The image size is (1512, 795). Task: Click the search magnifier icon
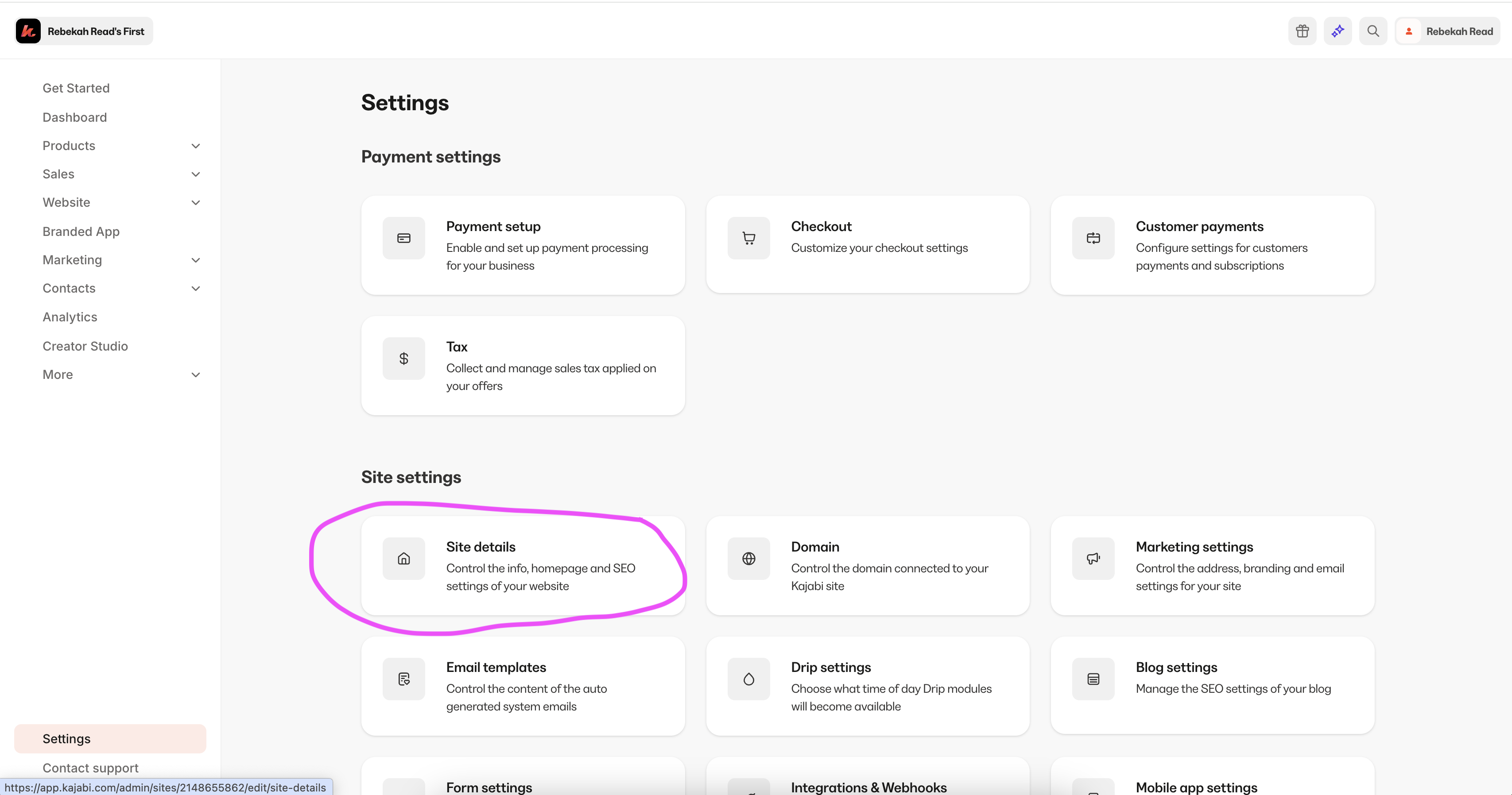pyautogui.click(x=1373, y=31)
